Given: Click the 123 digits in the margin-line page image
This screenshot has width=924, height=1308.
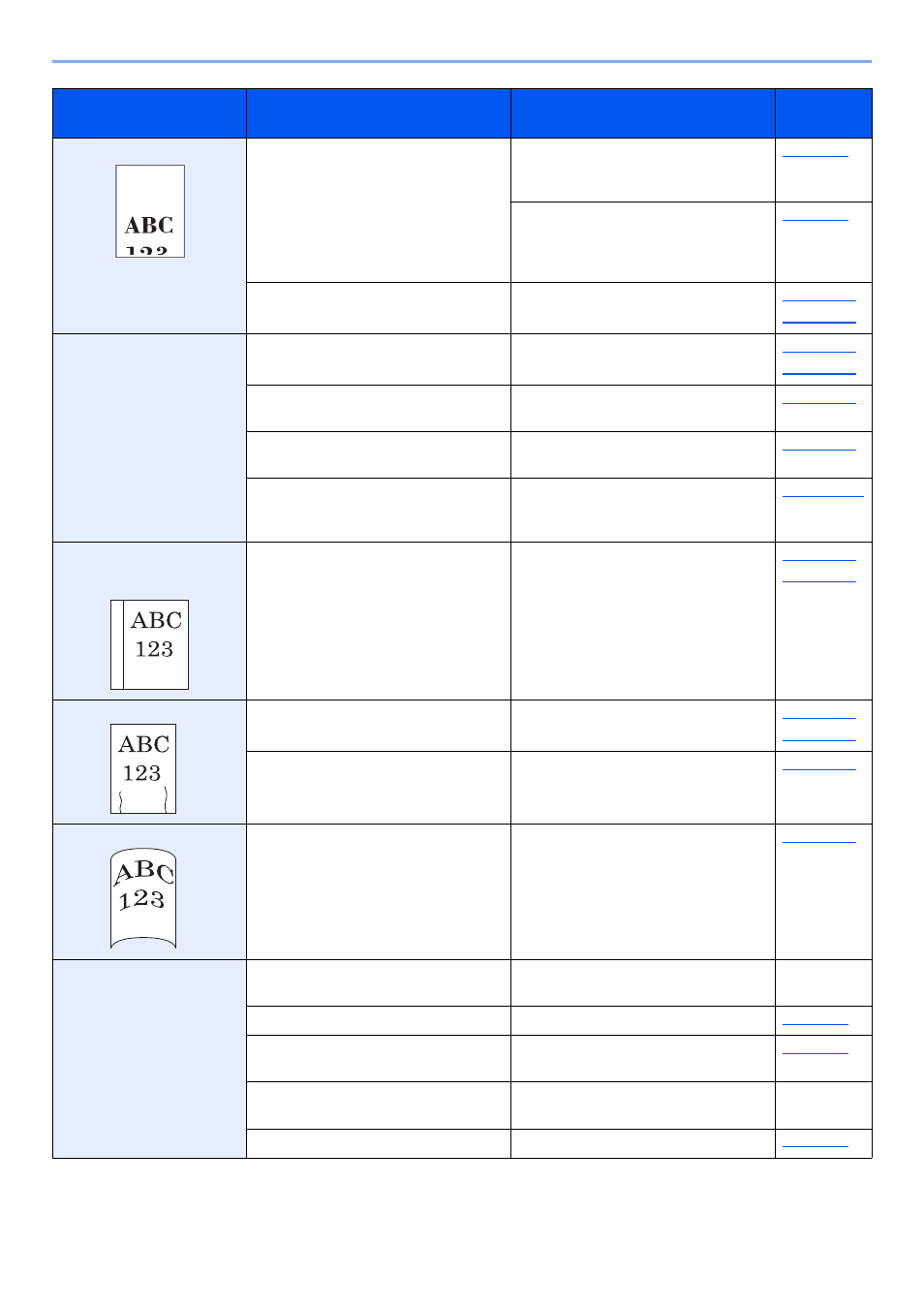Looking at the screenshot, I should click(x=154, y=649).
